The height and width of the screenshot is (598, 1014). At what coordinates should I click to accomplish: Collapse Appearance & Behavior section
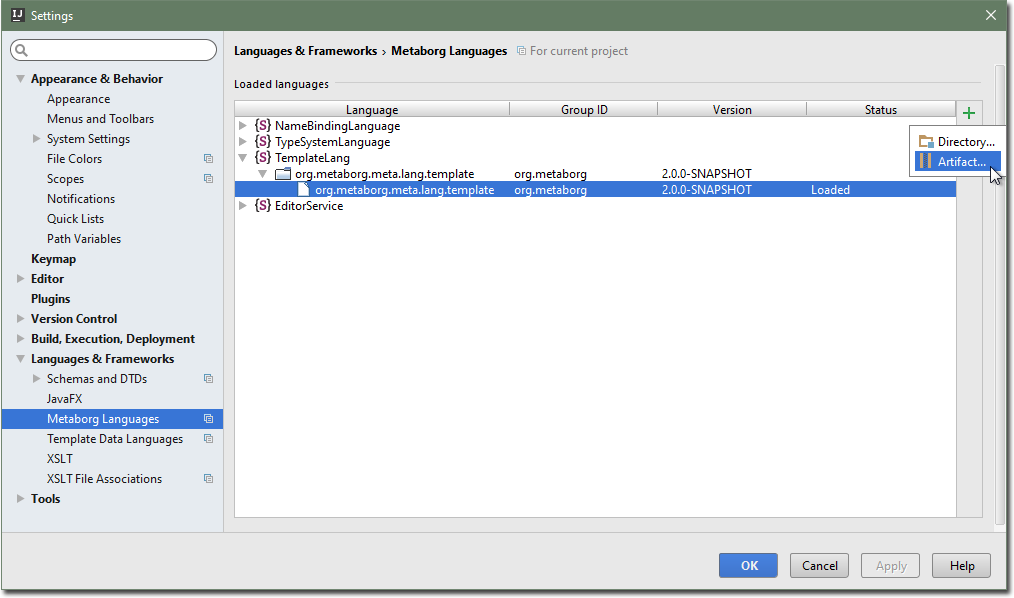coord(21,79)
